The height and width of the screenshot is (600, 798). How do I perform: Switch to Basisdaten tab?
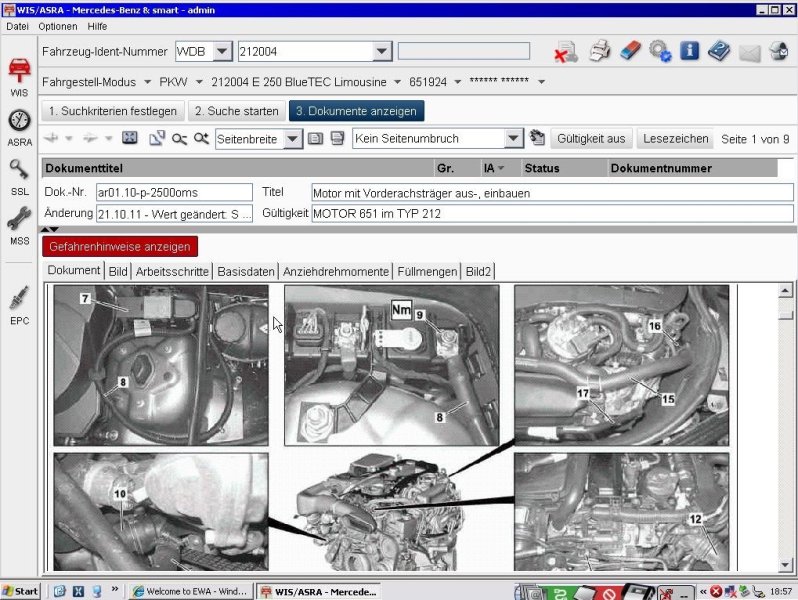click(246, 271)
